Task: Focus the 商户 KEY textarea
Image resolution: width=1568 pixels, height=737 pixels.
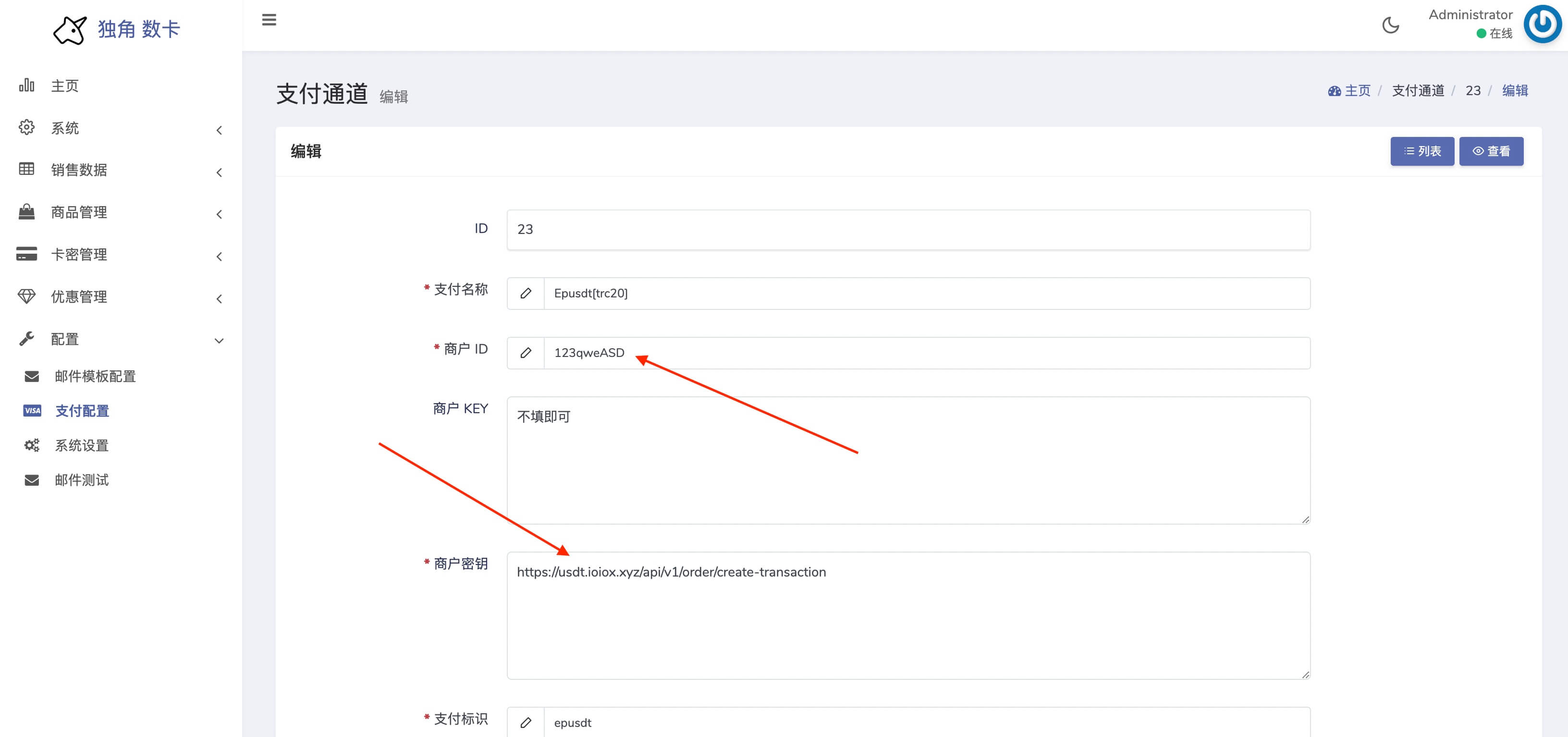Action: pos(908,461)
